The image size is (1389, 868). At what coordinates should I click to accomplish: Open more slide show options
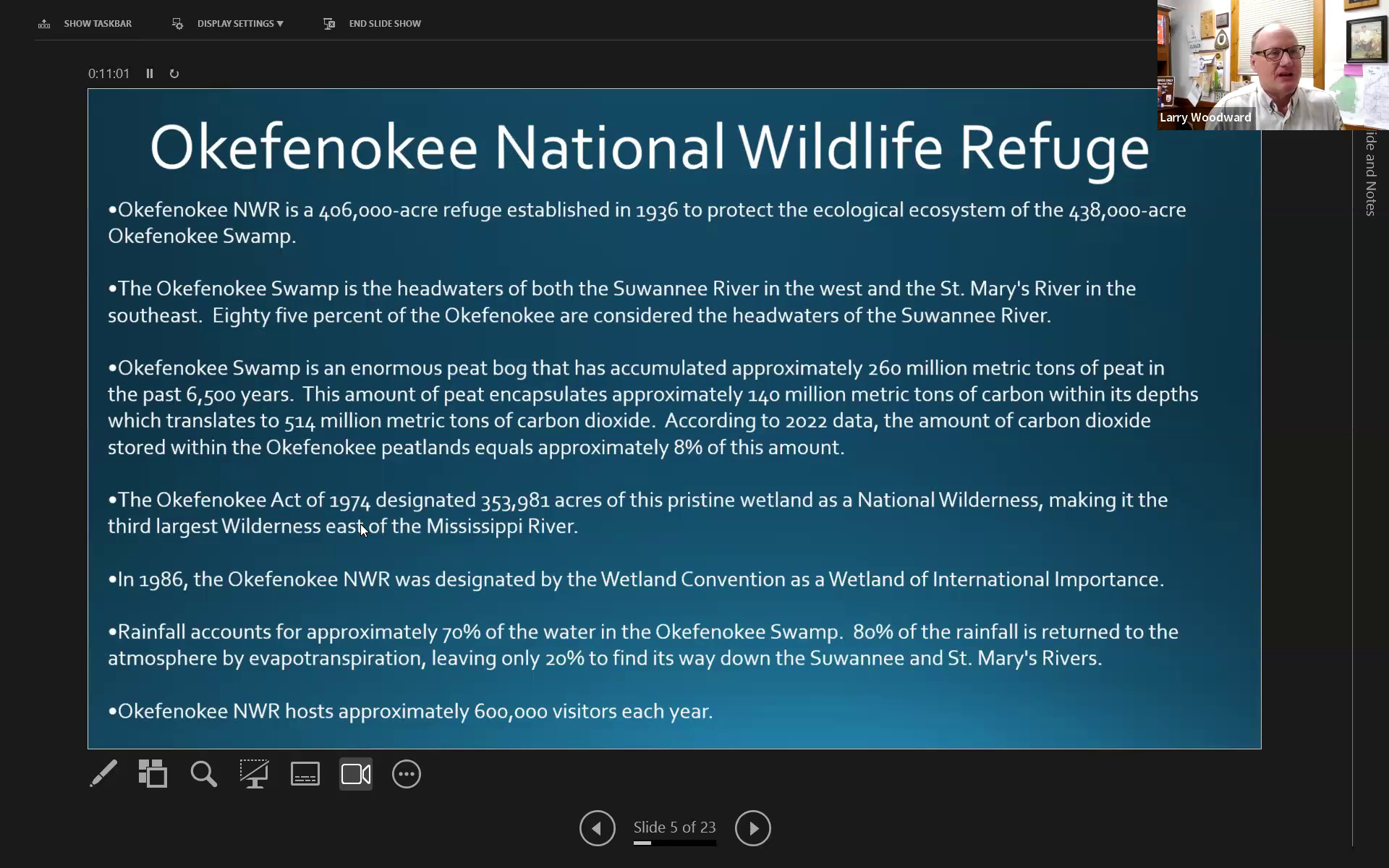pyautogui.click(x=407, y=774)
